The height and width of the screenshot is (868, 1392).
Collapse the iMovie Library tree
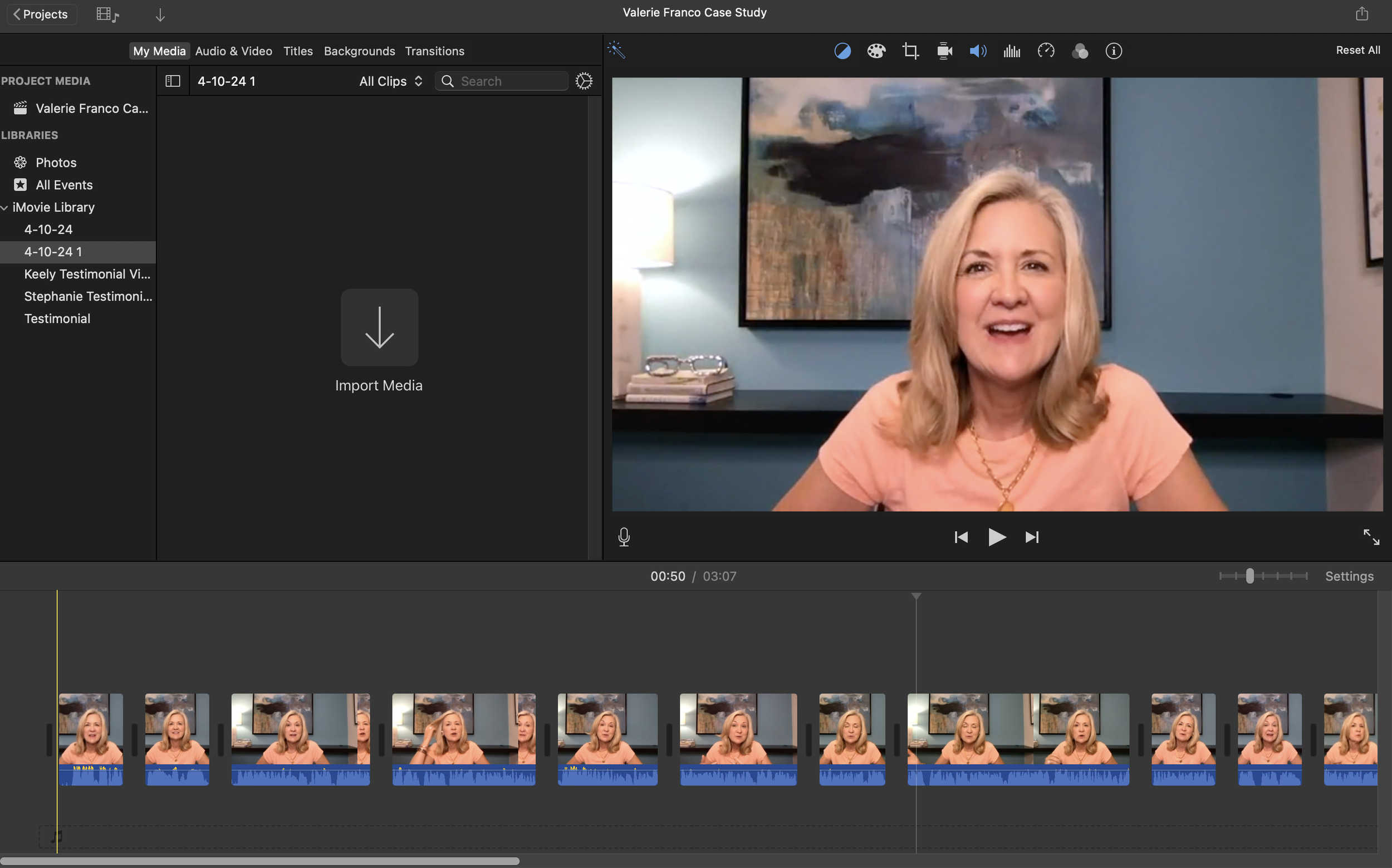click(4, 207)
